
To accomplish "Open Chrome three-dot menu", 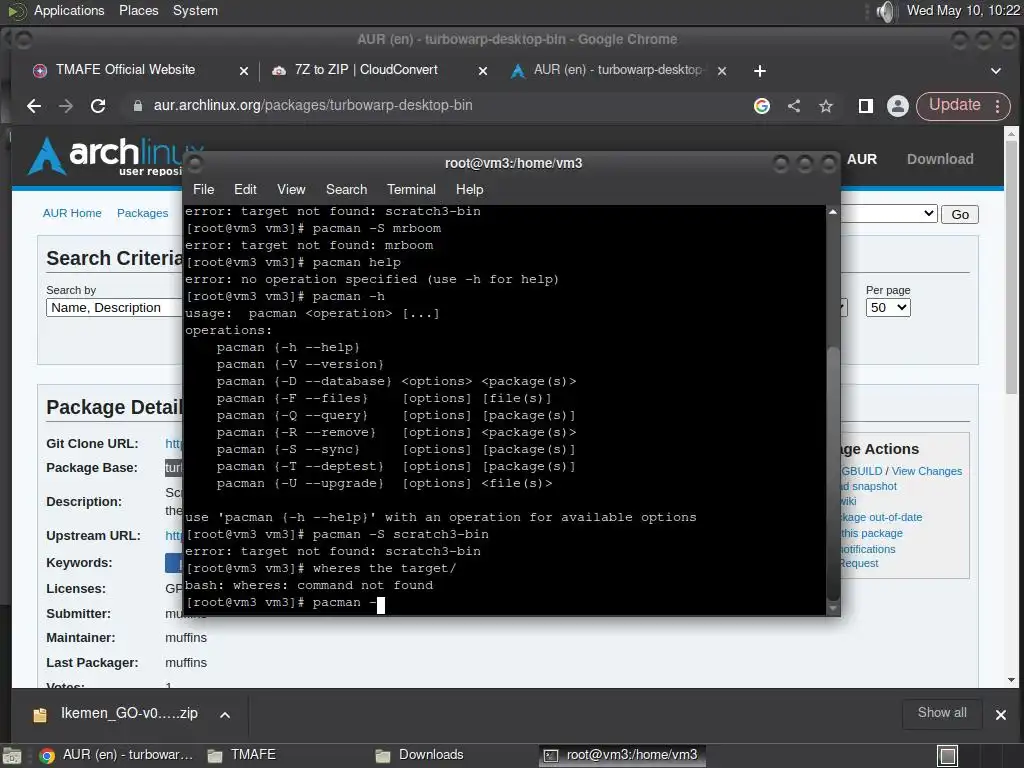I will point(997,106).
